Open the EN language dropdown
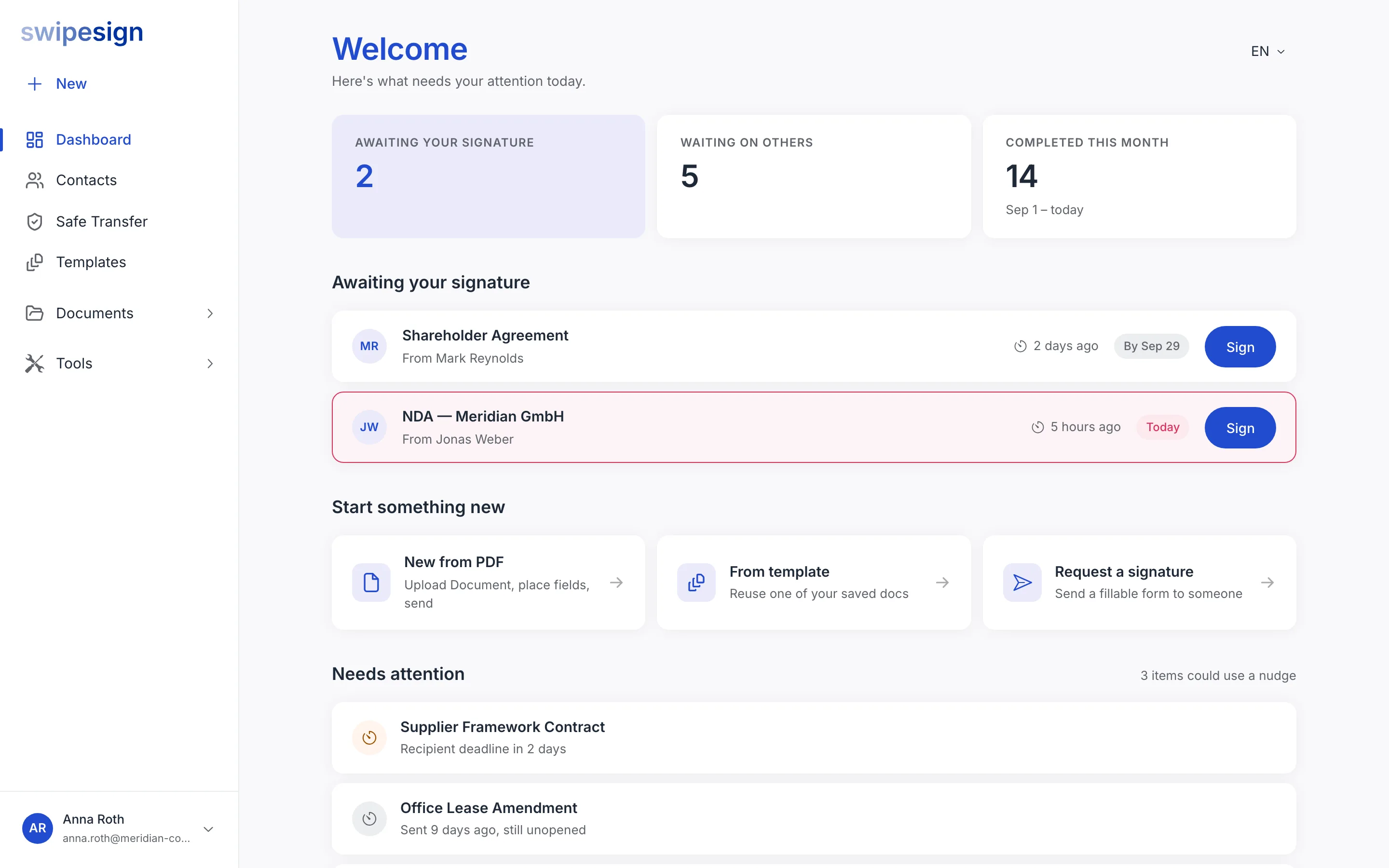Image resolution: width=1389 pixels, height=868 pixels. click(1267, 52)
